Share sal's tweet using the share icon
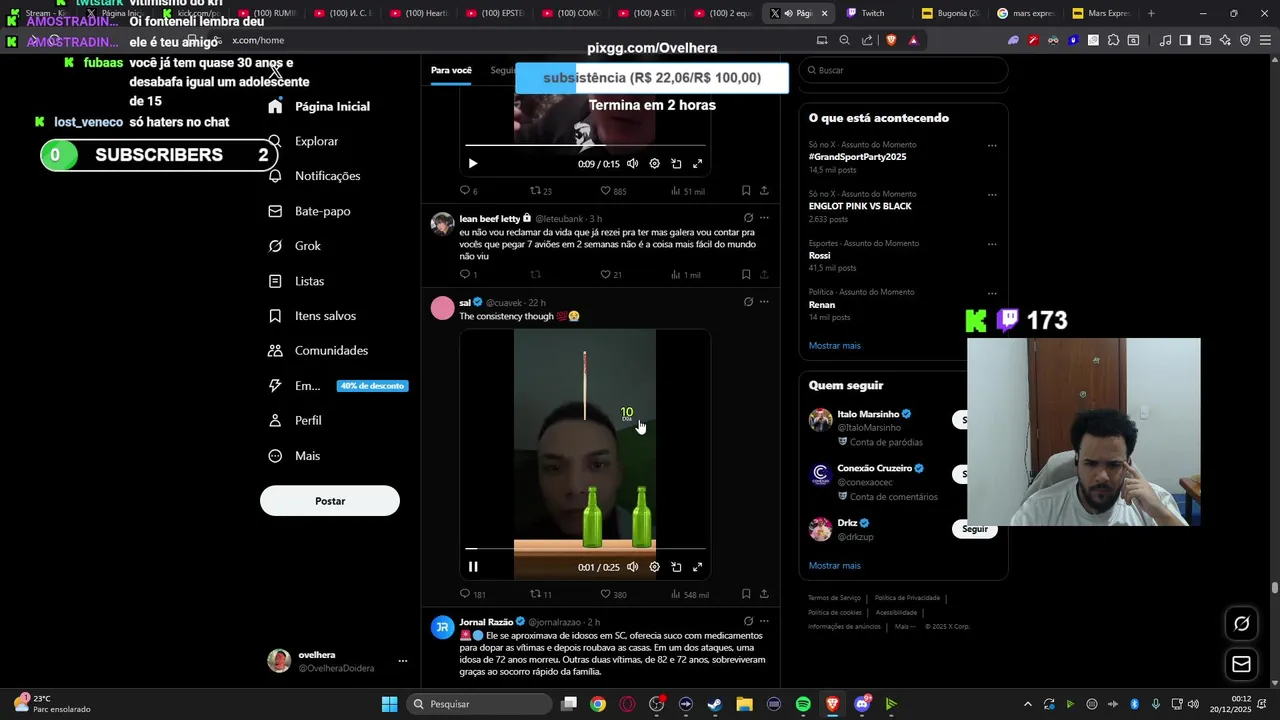This screenshot has width=1280, height=720. point(764,594)
